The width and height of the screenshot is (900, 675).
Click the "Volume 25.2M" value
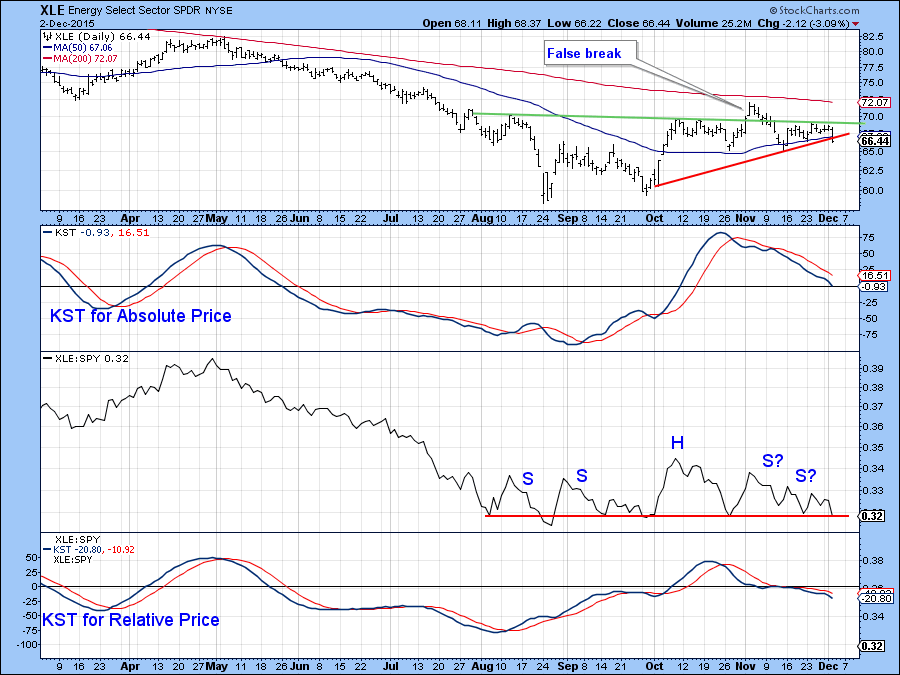tap(714, 24)
